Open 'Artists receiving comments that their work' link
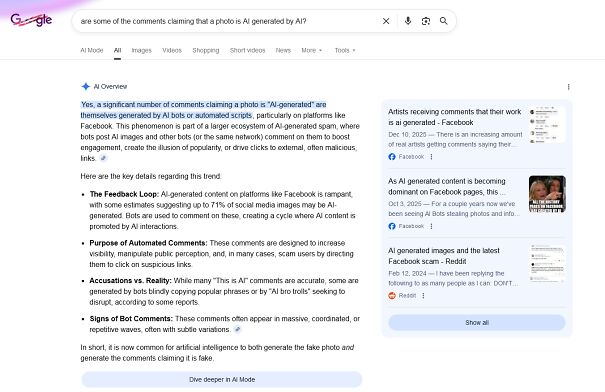Viewport: 605px width, 392px height. 455,117
